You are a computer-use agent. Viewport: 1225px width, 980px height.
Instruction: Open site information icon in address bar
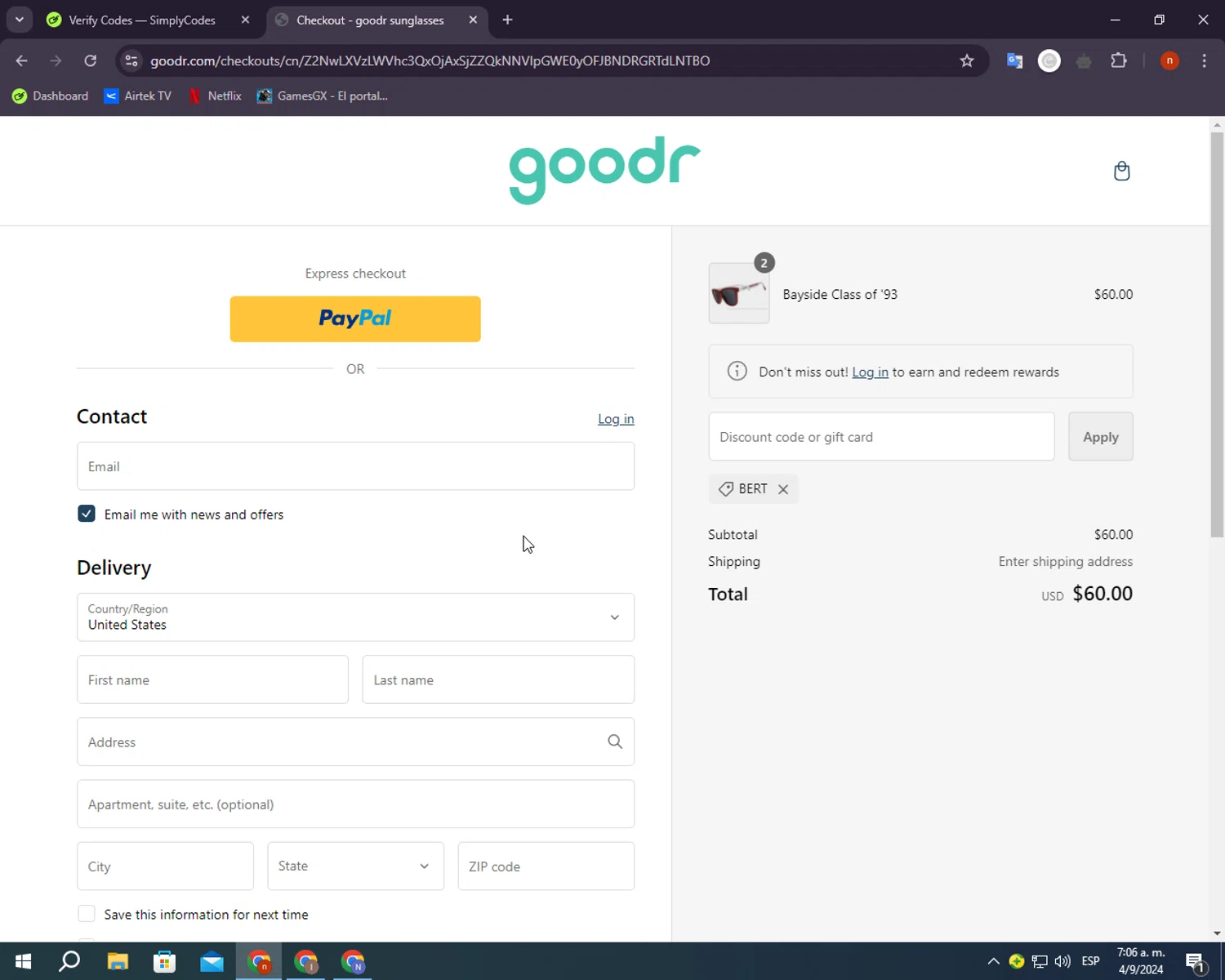pos(131,60)
